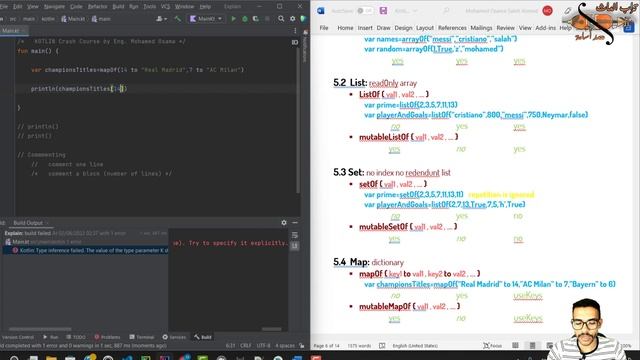640x360 pixels.
Task: Click the Word search magnifier icon
Action: 447,11
